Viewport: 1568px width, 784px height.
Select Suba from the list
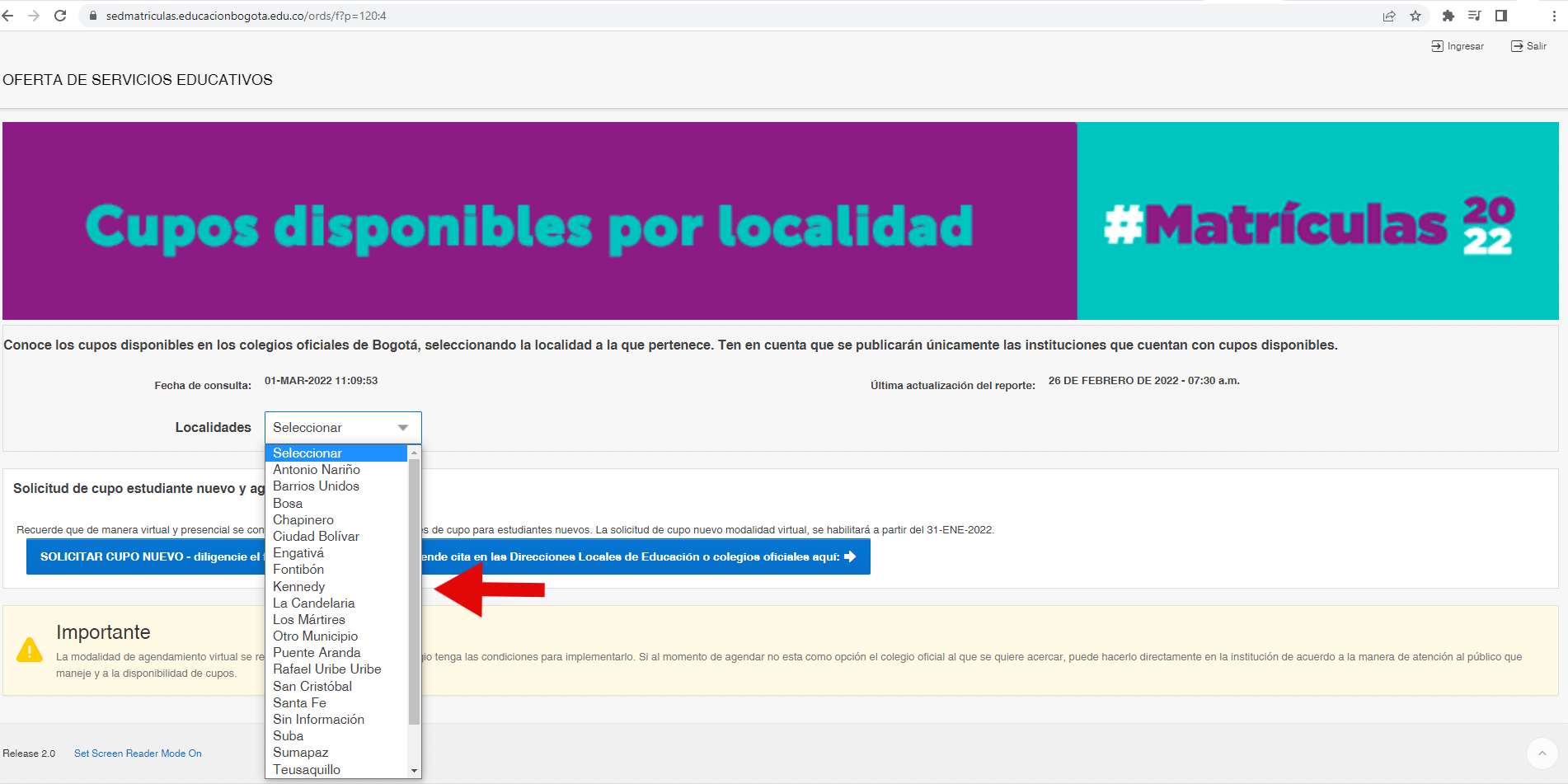(x=336, y=736)
